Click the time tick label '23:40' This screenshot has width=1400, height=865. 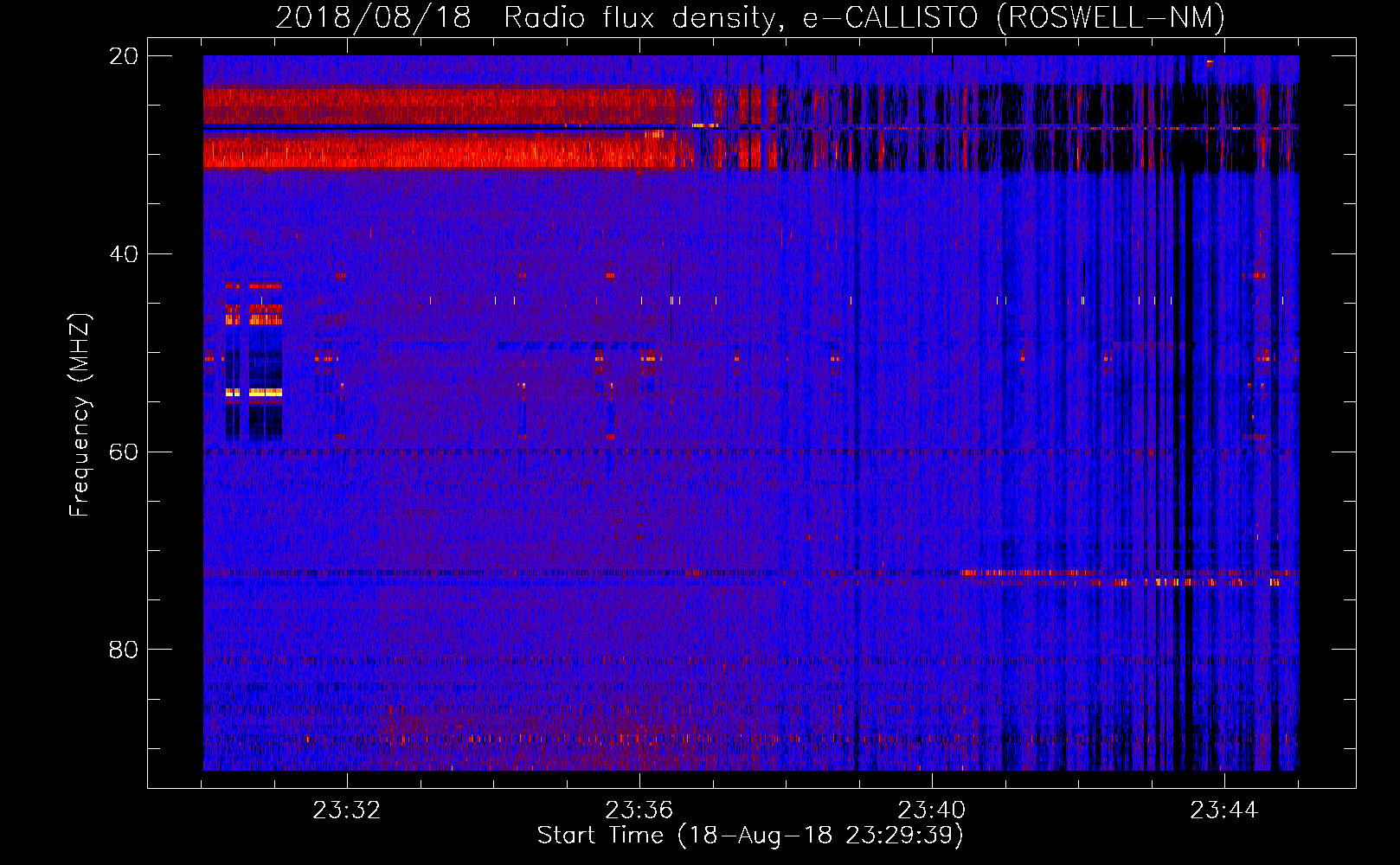pos(932,811)
